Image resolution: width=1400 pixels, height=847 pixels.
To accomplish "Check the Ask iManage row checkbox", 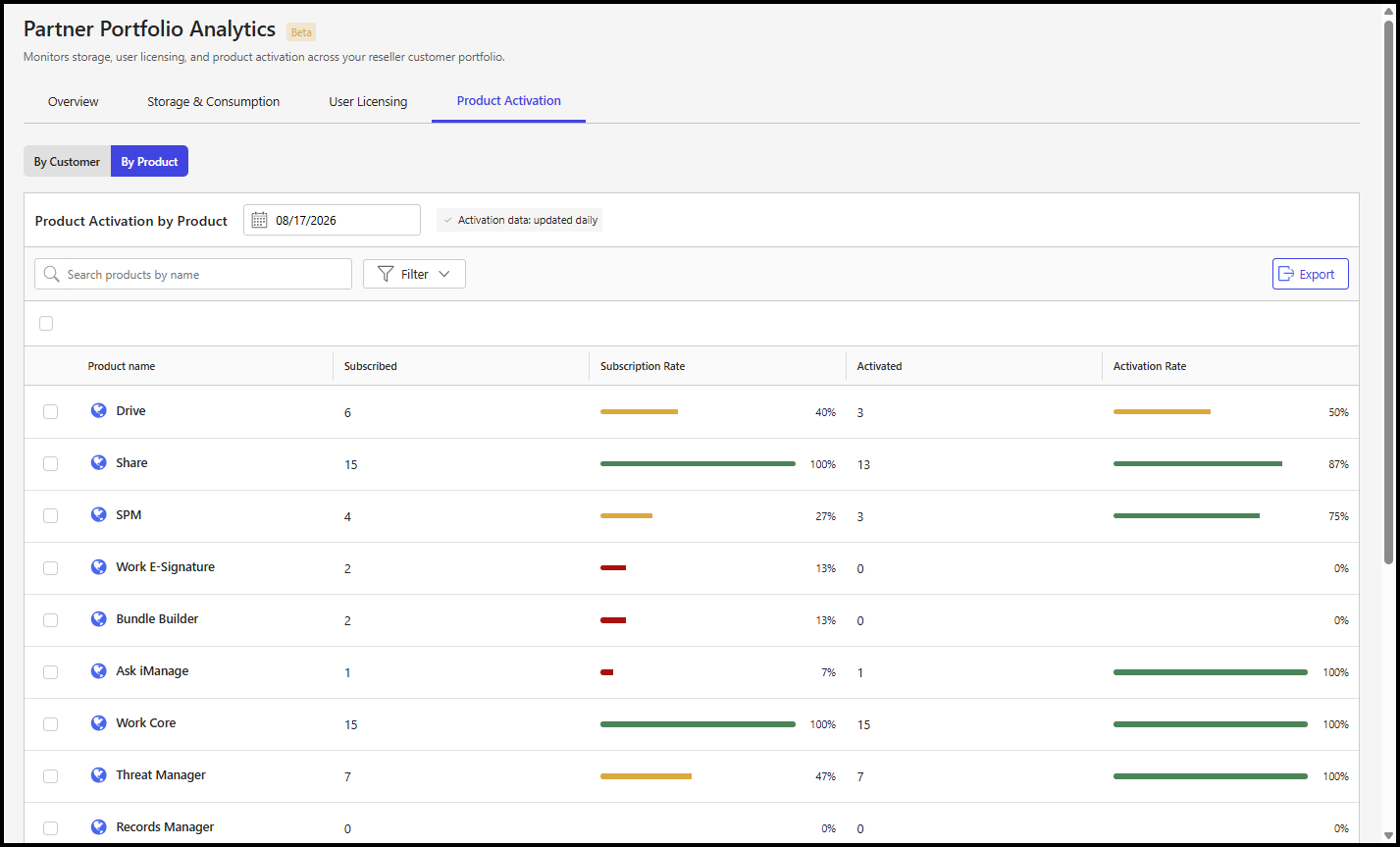I will point(50,671).
